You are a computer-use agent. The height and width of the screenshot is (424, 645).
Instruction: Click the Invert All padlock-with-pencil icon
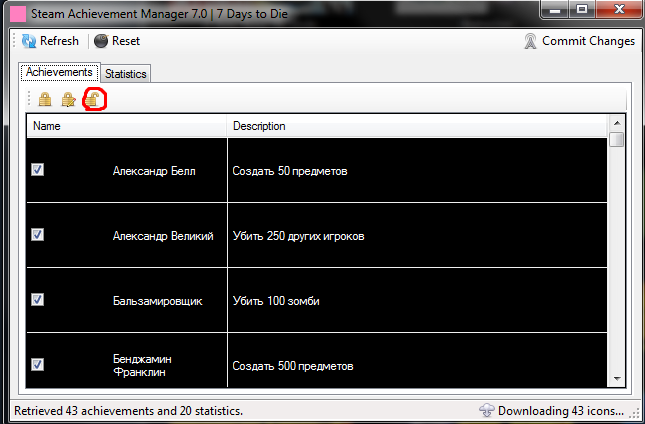[x=68, y=100]
